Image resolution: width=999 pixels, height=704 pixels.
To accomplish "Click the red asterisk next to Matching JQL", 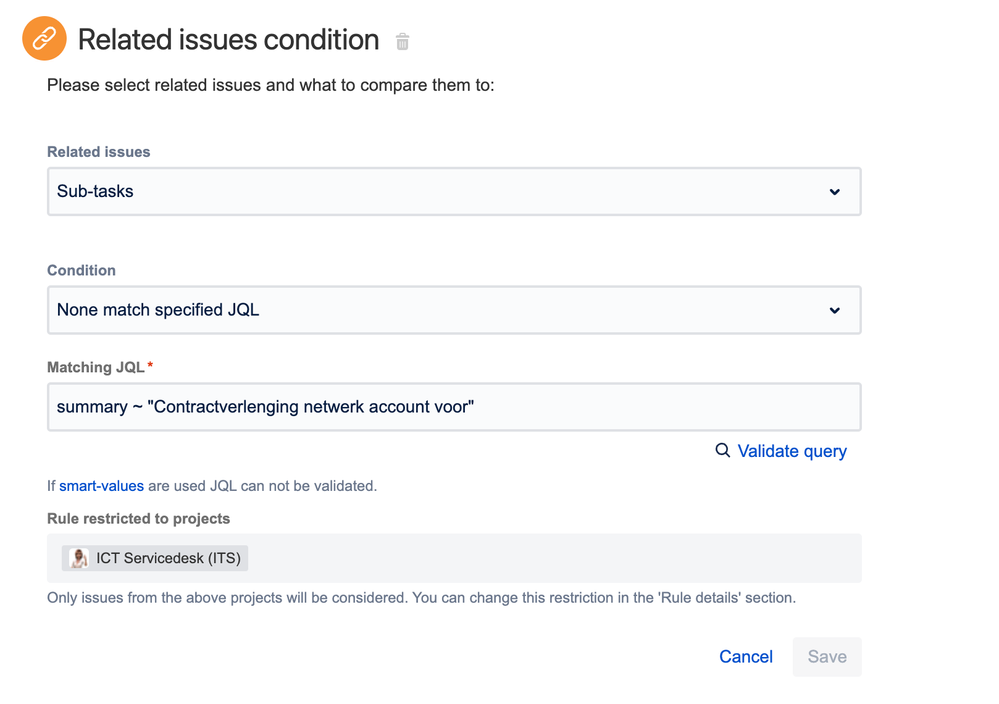I will point(149,363).
